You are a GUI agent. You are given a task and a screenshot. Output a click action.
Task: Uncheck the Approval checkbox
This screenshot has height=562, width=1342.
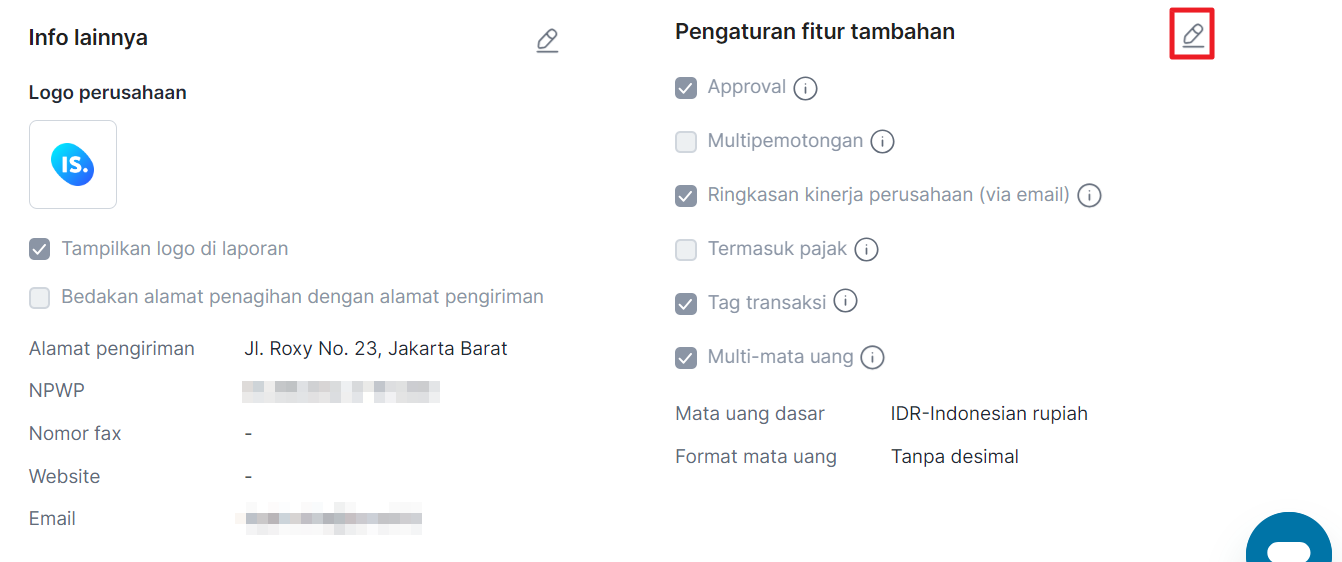tap(686, 88)
